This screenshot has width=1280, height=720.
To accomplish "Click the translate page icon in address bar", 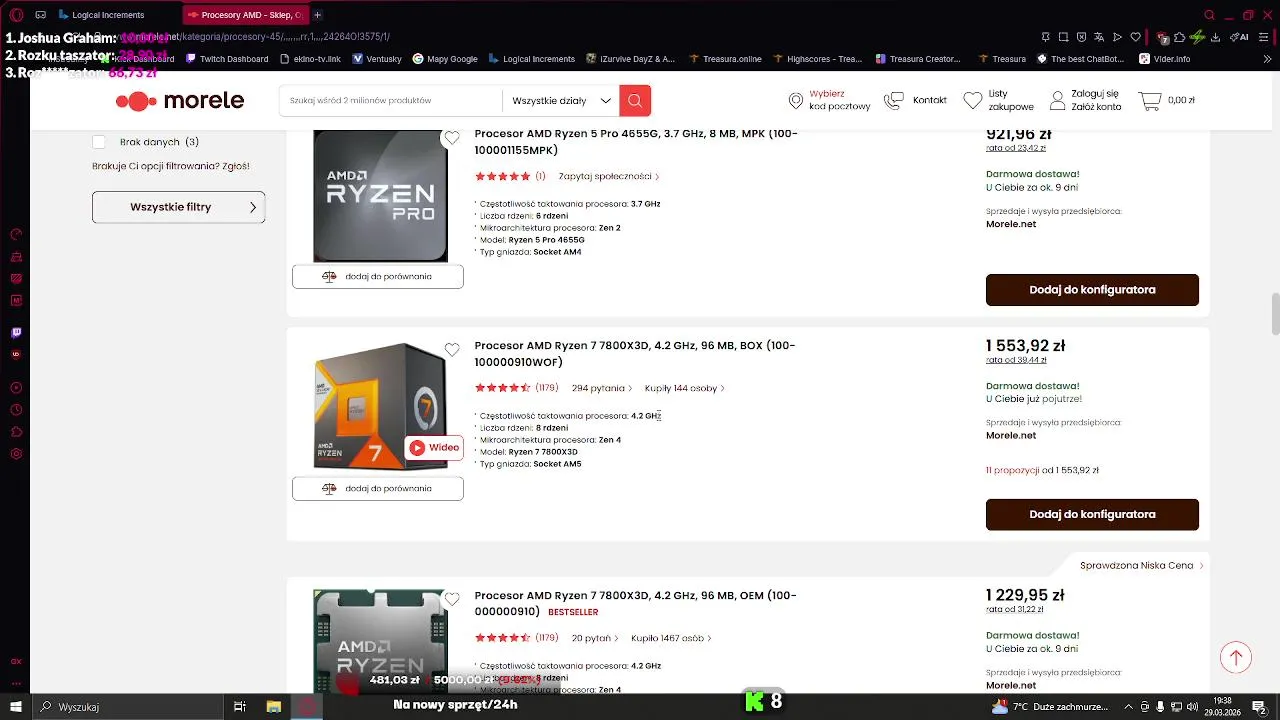I will (1099, 37).
